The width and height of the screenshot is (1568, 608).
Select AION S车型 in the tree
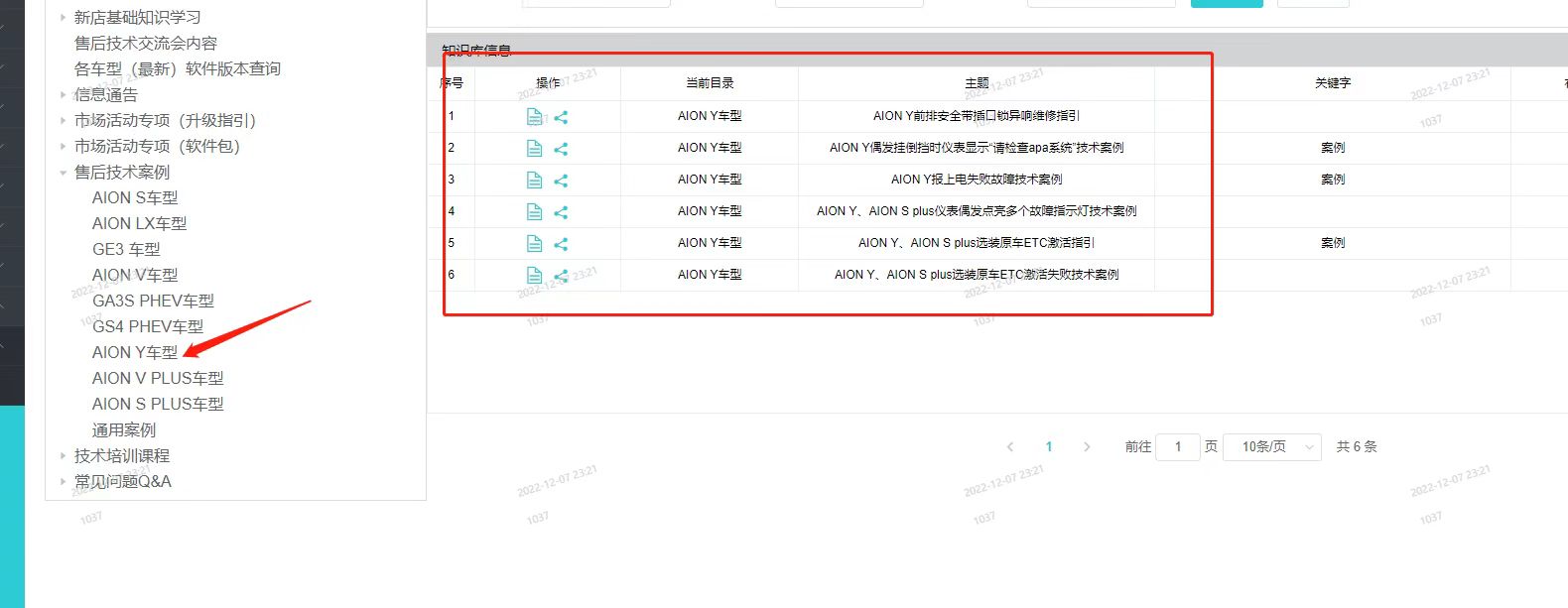[x=135, y=198]
